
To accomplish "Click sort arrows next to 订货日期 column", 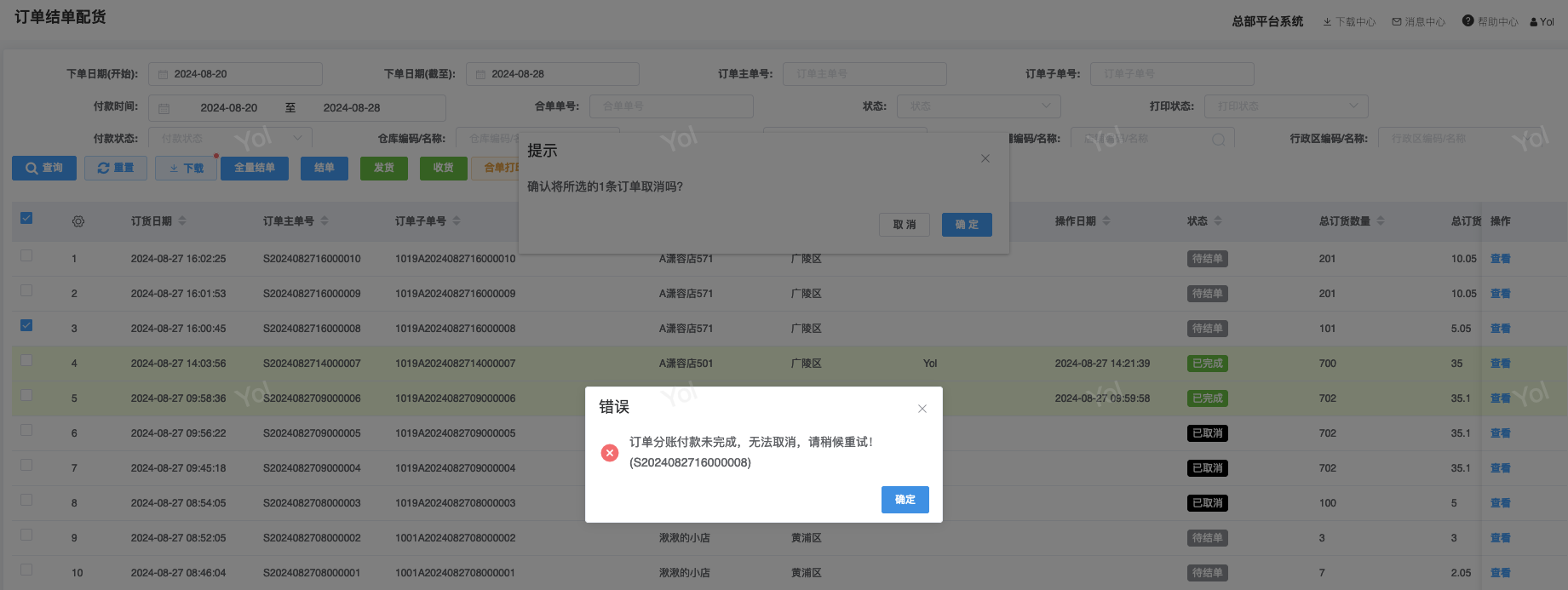I will click(182, 221).
